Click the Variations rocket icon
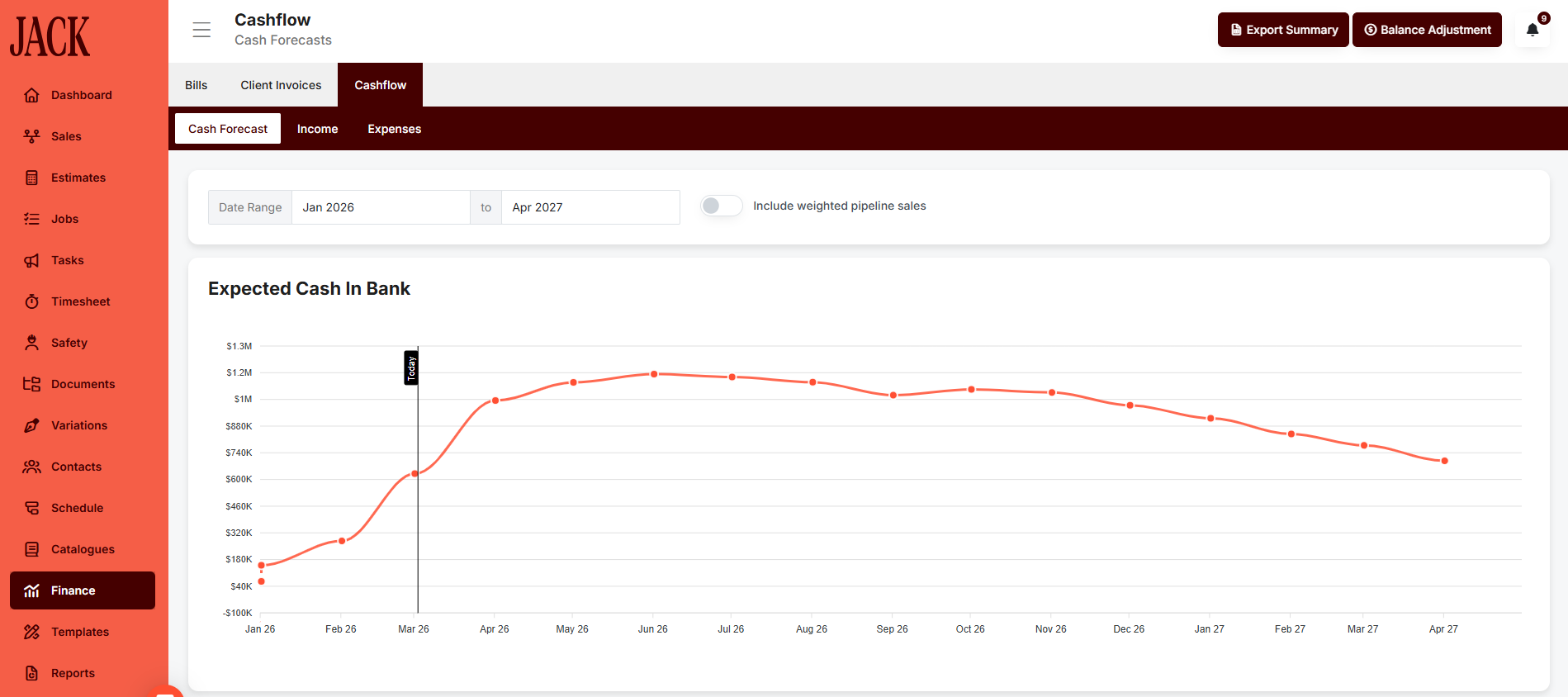This screenshot has width=1568, height=697. click(x=31, y=425)
